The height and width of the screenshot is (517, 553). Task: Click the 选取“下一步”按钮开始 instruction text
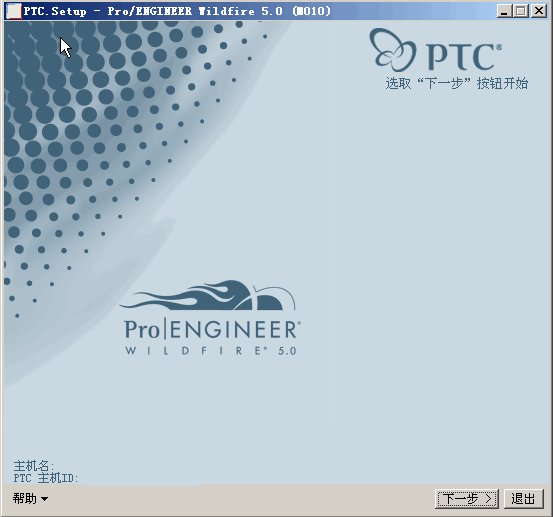click(x=456, y=84)
